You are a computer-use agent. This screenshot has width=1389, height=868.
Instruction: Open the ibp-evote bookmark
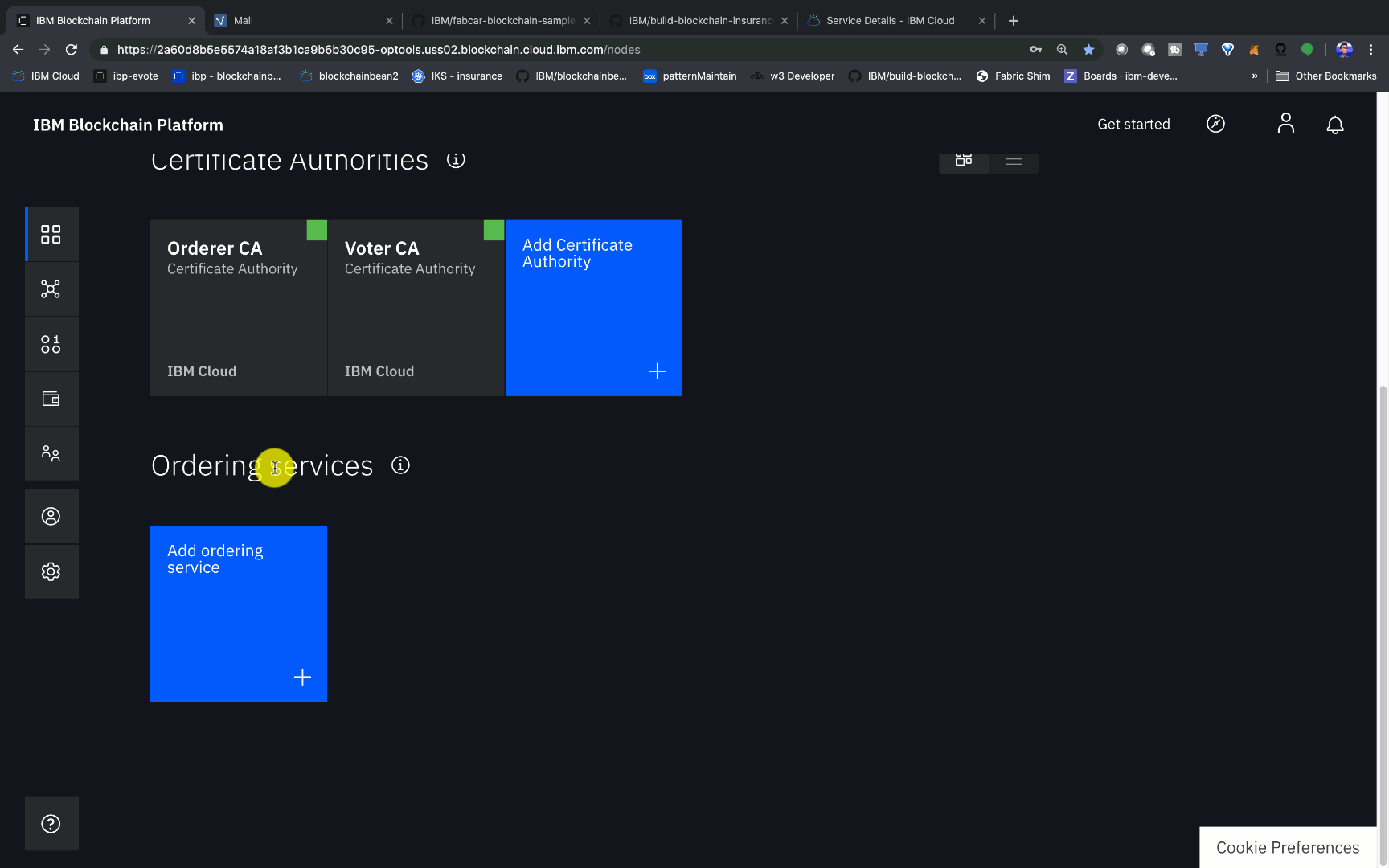[126, 76]
